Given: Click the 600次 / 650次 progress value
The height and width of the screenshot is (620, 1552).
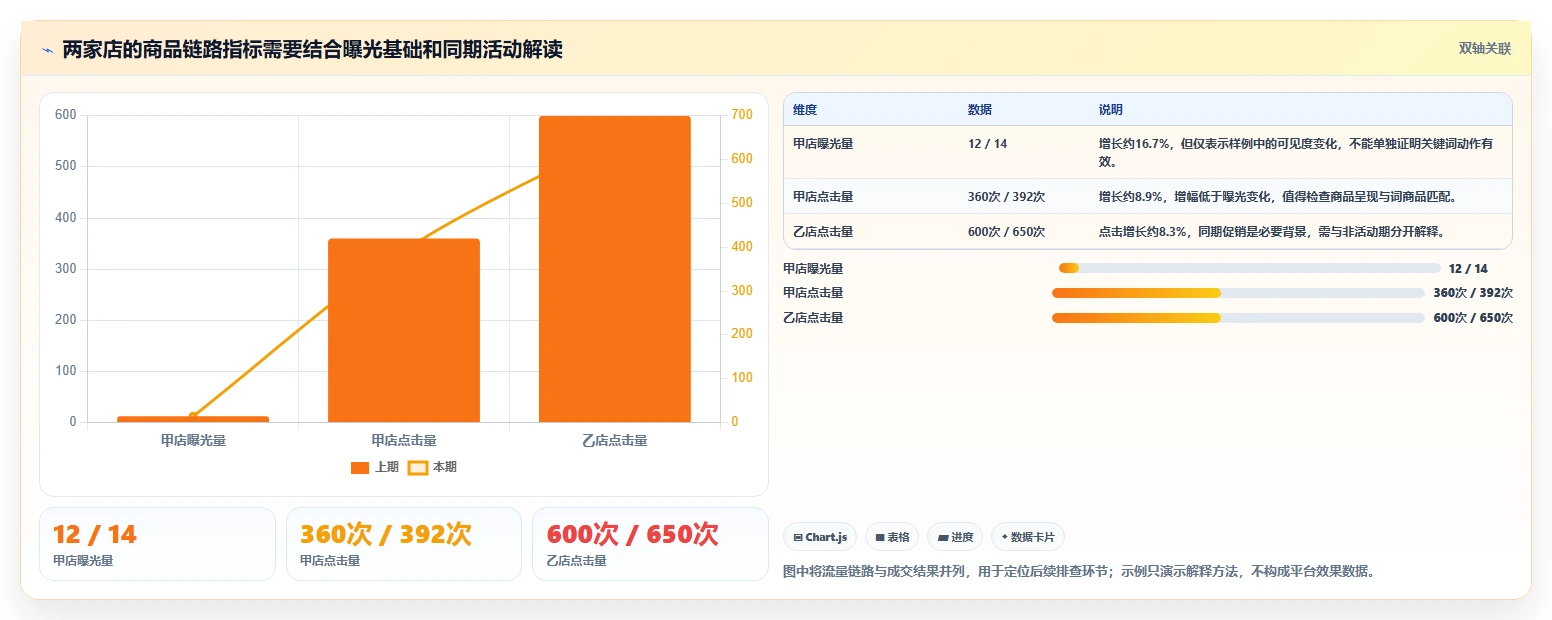Looking at the screenshot, I should tap(1473, 318).
